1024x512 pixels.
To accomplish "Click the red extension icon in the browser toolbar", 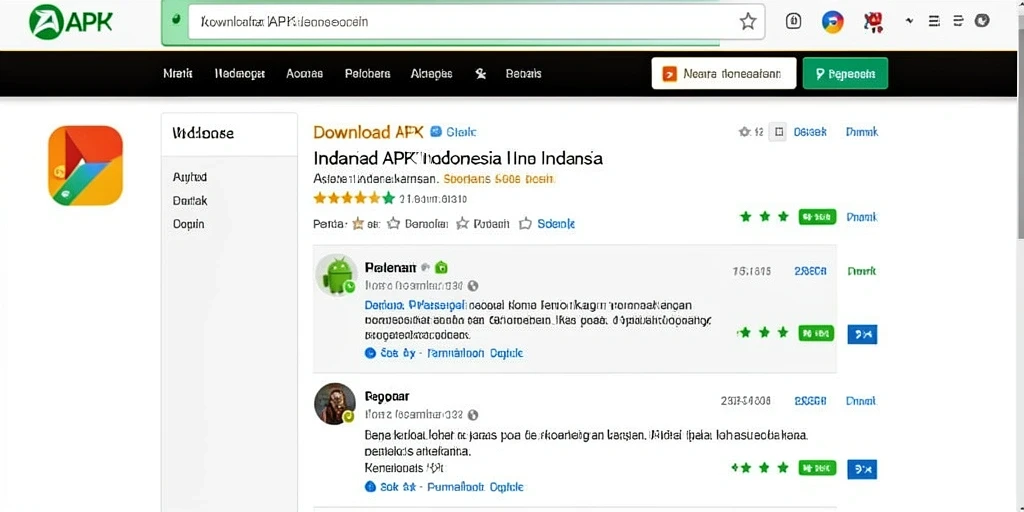I will [872, 22].
